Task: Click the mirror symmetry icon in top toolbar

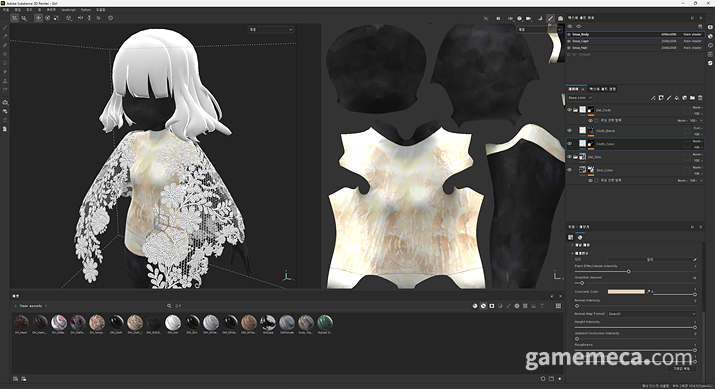Action: (x=80, y=18)
